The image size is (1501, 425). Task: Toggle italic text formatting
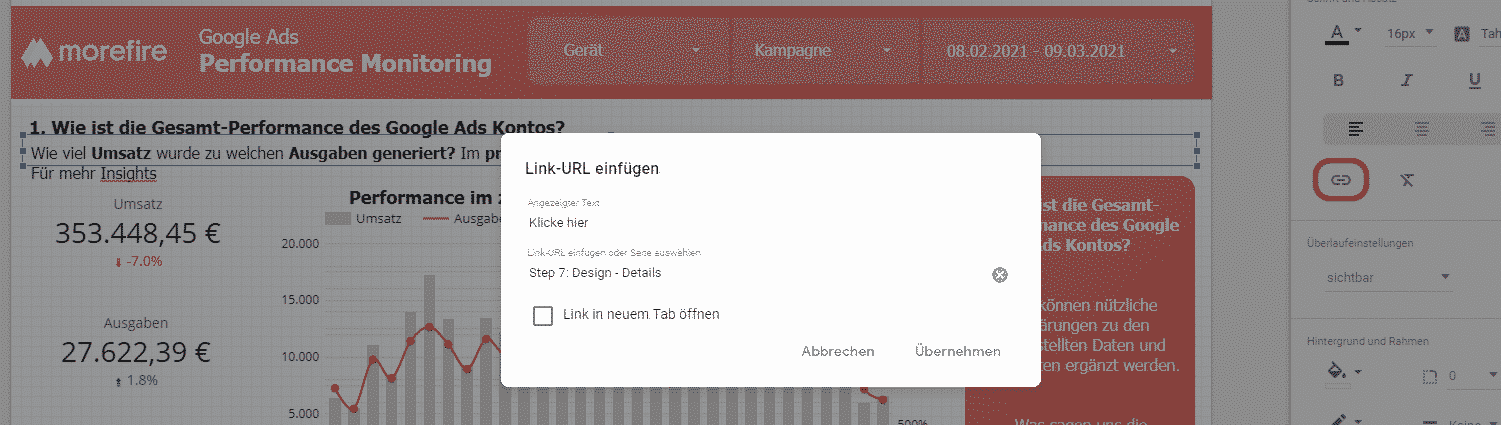1406,80
